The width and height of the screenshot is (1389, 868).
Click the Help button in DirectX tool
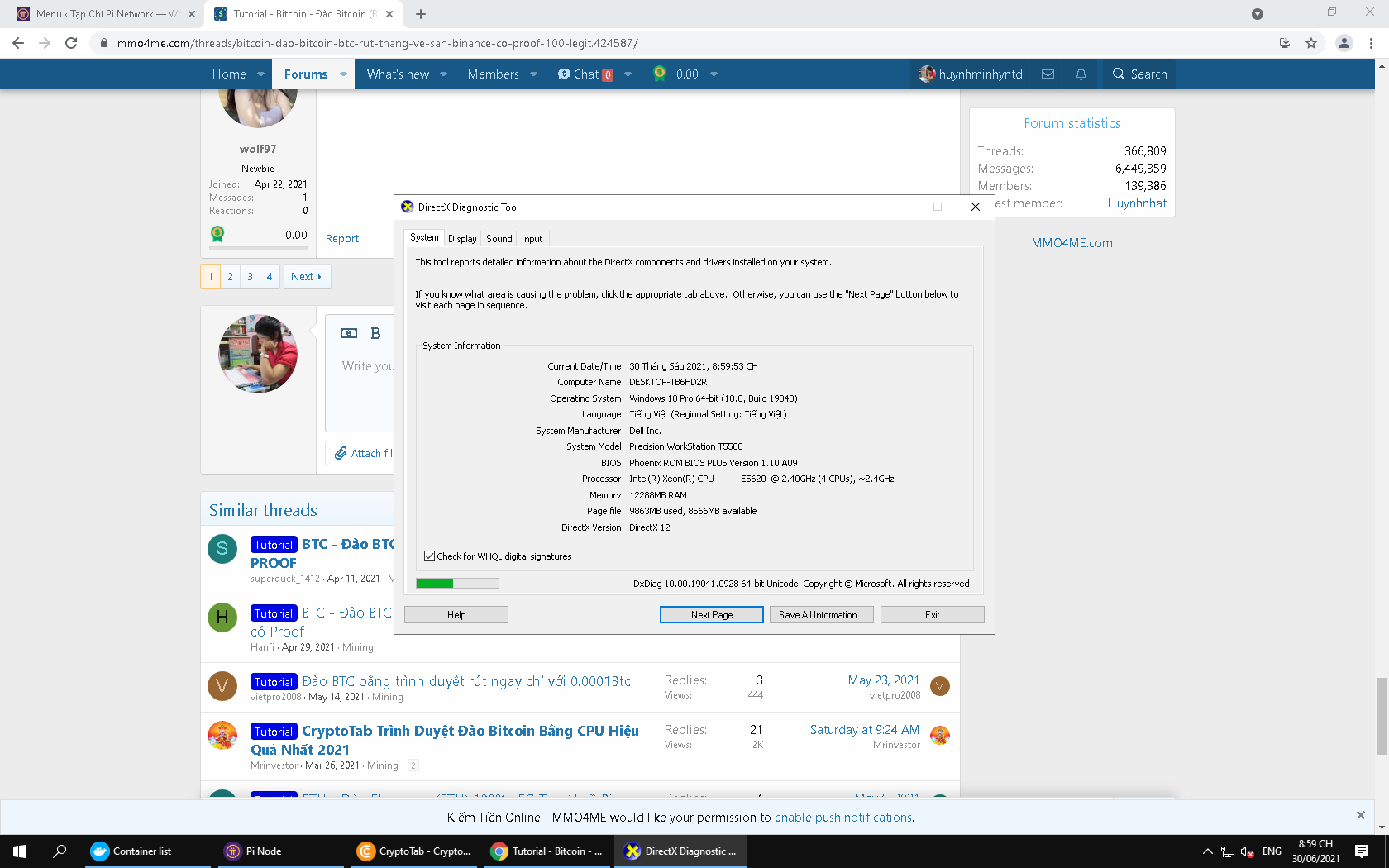[x=456, y=615]
